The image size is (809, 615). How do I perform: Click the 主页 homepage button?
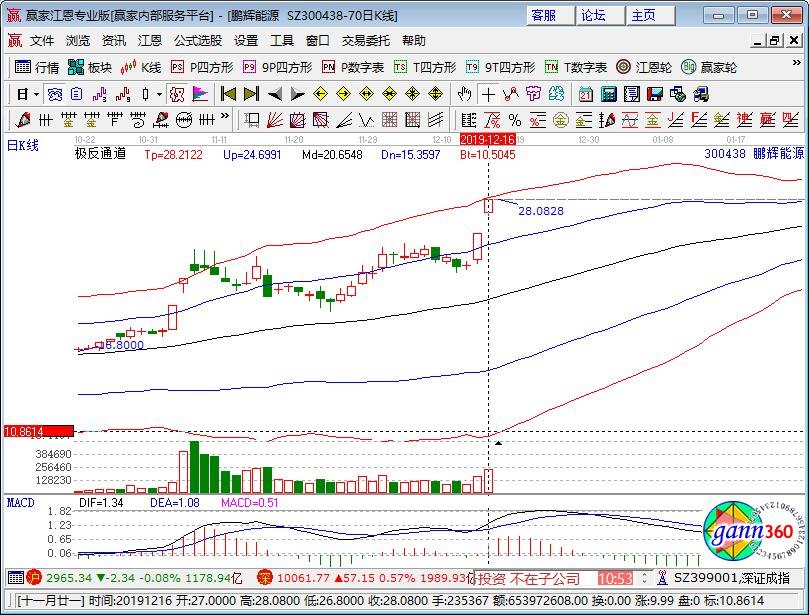[x=651, y=15]
